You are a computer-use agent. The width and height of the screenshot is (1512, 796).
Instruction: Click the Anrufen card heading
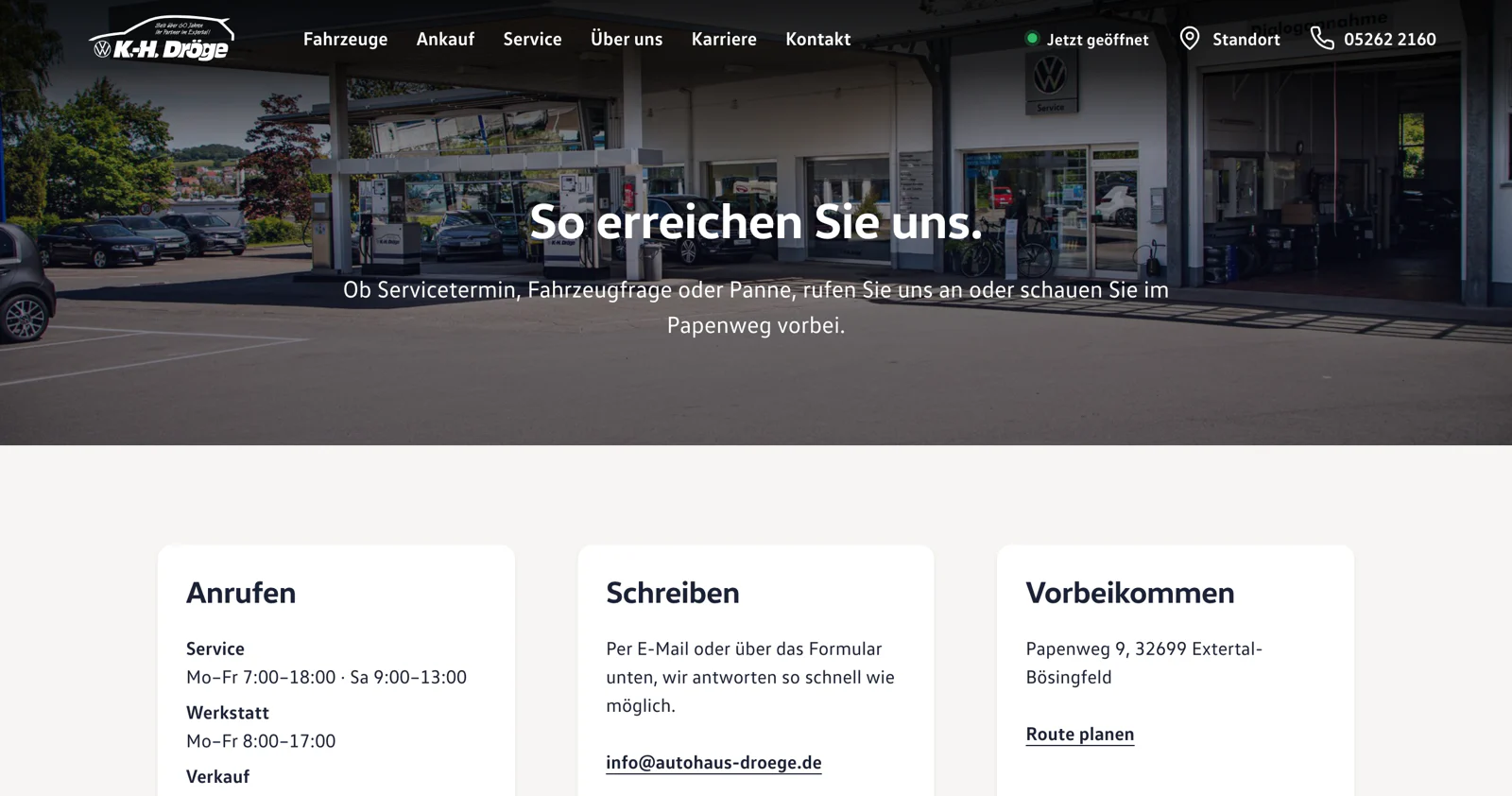tap(241, 593)
